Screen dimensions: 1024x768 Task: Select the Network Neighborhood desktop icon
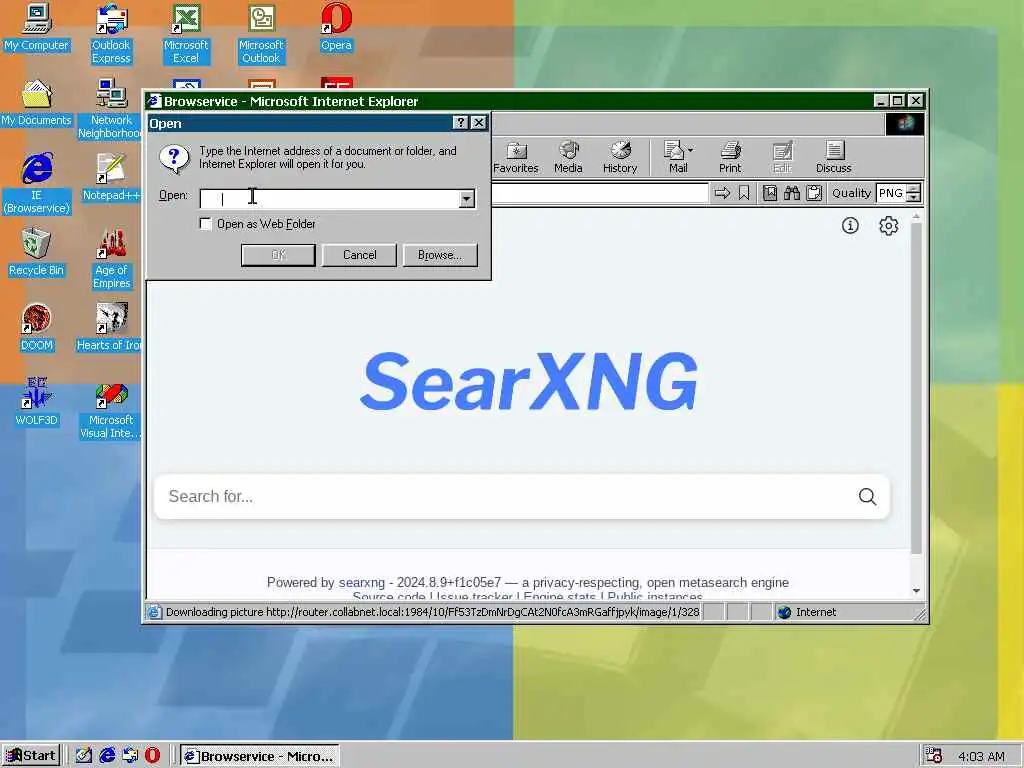point(110,109)
